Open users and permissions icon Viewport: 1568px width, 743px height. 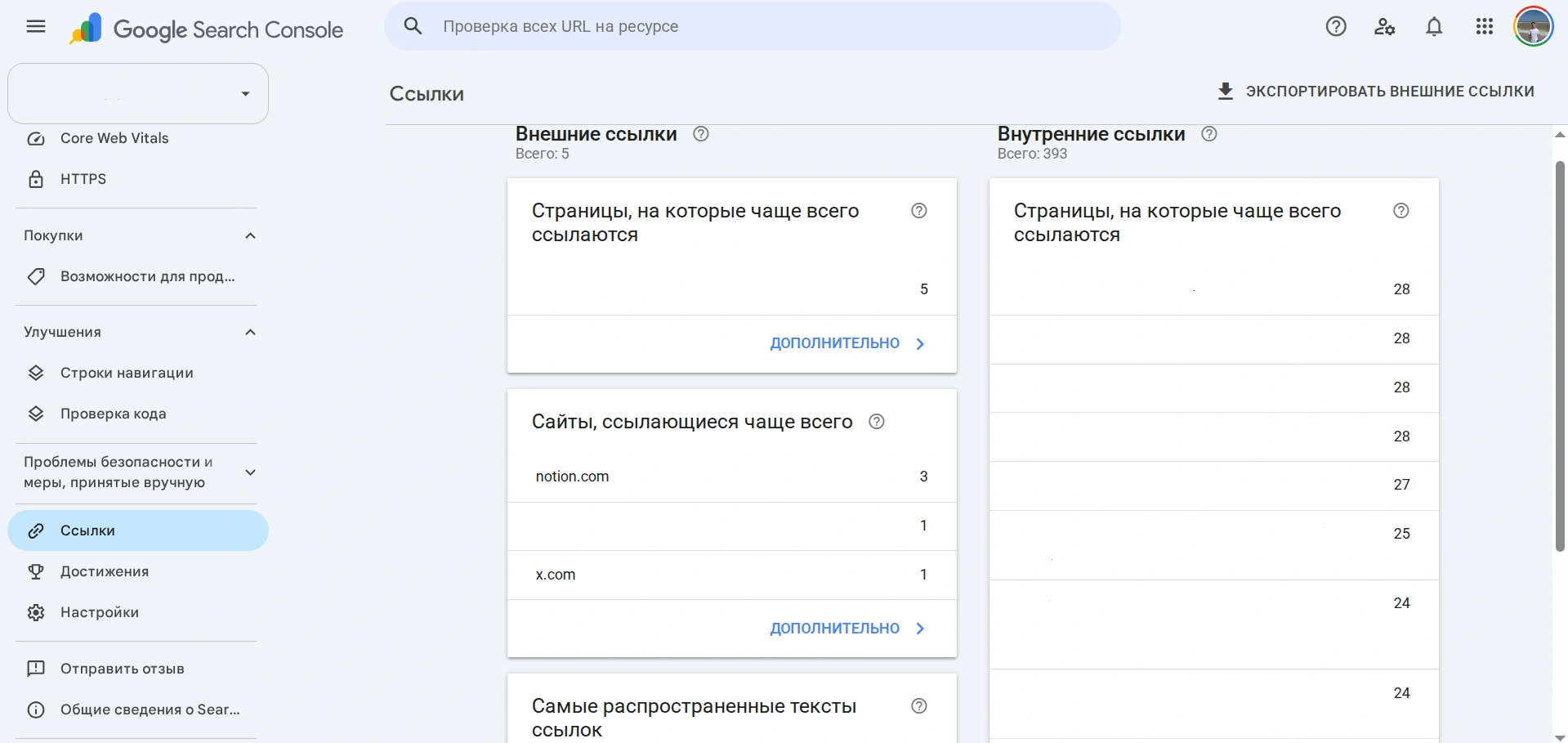[x=1384, y=27]
